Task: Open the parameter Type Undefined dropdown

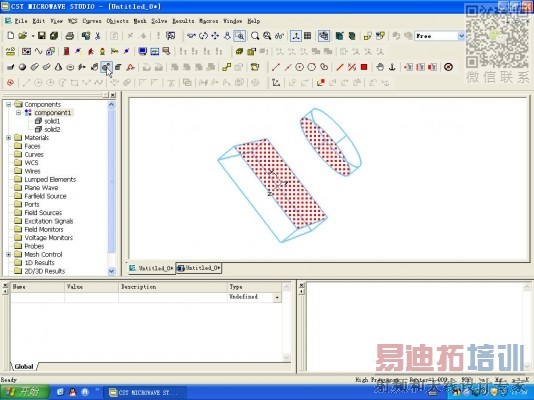Action: pos(277,297)
